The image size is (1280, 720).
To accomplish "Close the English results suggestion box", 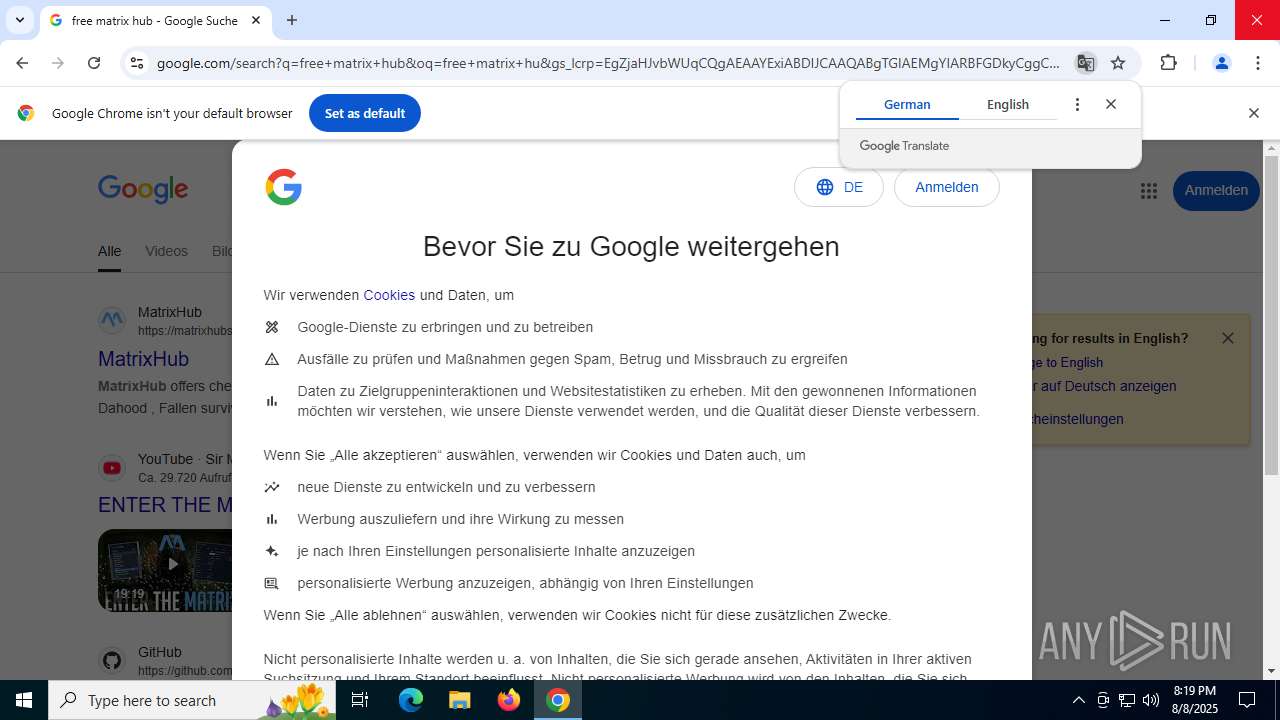I will (1228, 338).
